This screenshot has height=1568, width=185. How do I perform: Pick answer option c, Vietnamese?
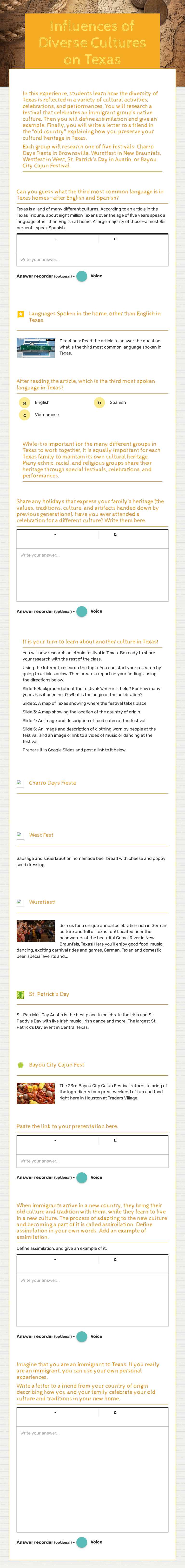click(x=24, y=415)
